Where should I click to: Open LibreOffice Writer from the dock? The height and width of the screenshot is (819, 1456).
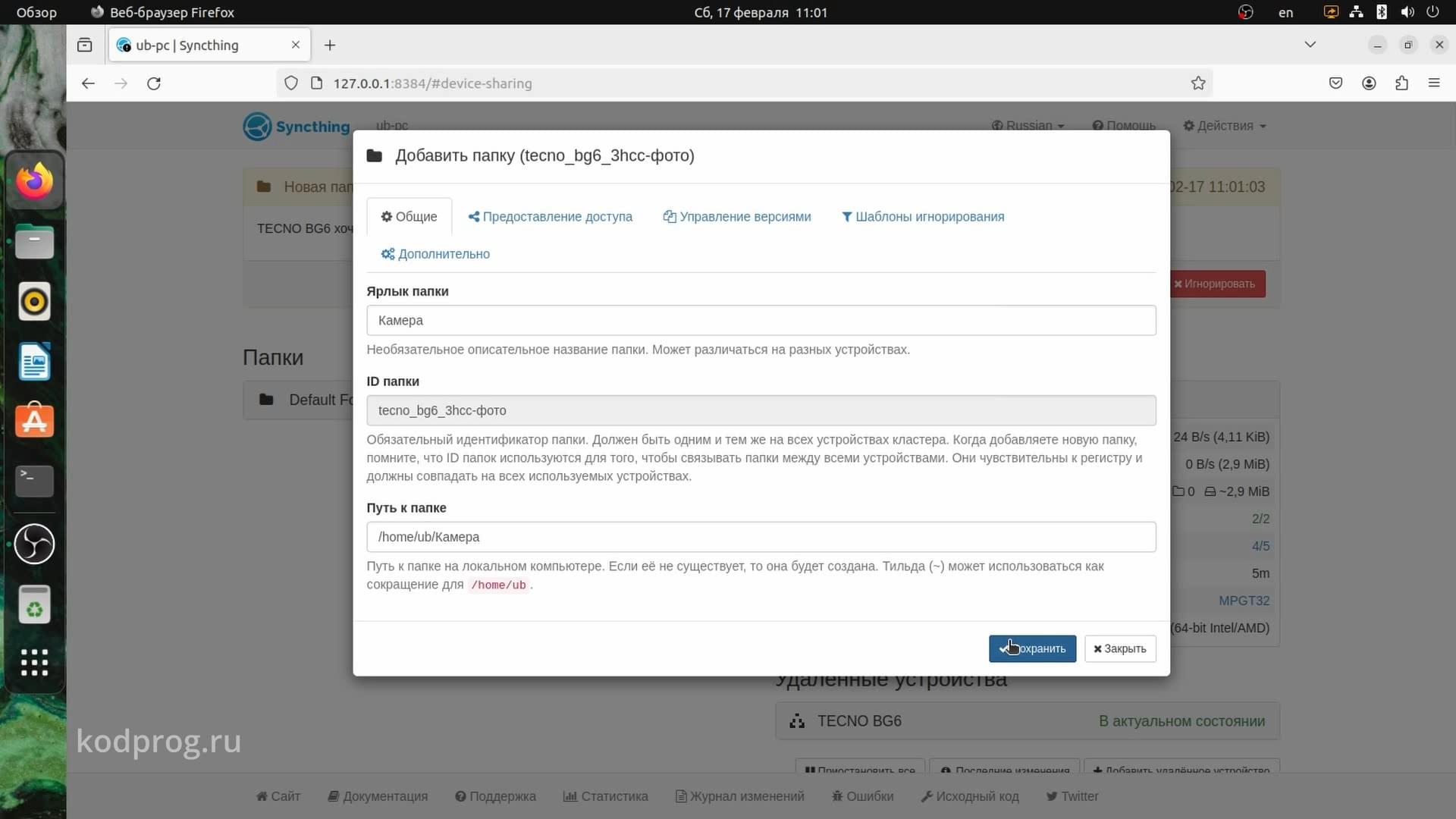[34, 361]
